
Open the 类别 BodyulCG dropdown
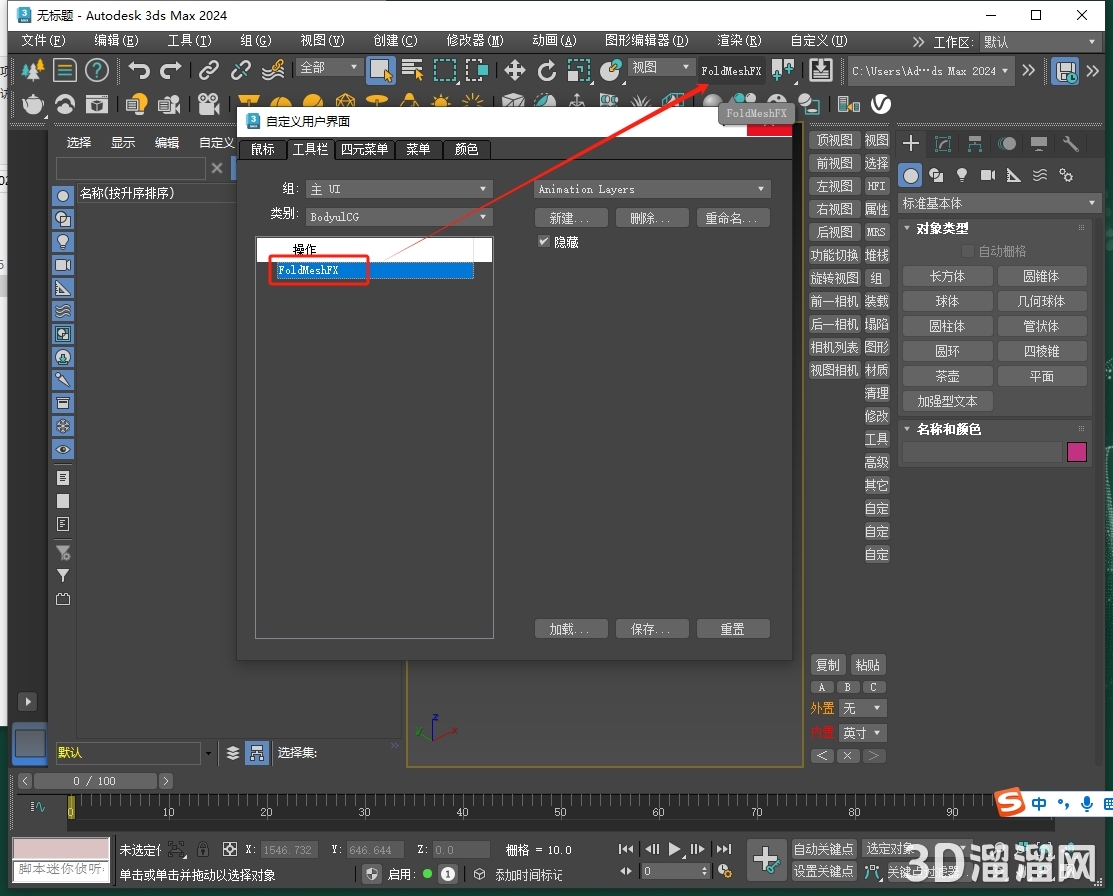399,217
